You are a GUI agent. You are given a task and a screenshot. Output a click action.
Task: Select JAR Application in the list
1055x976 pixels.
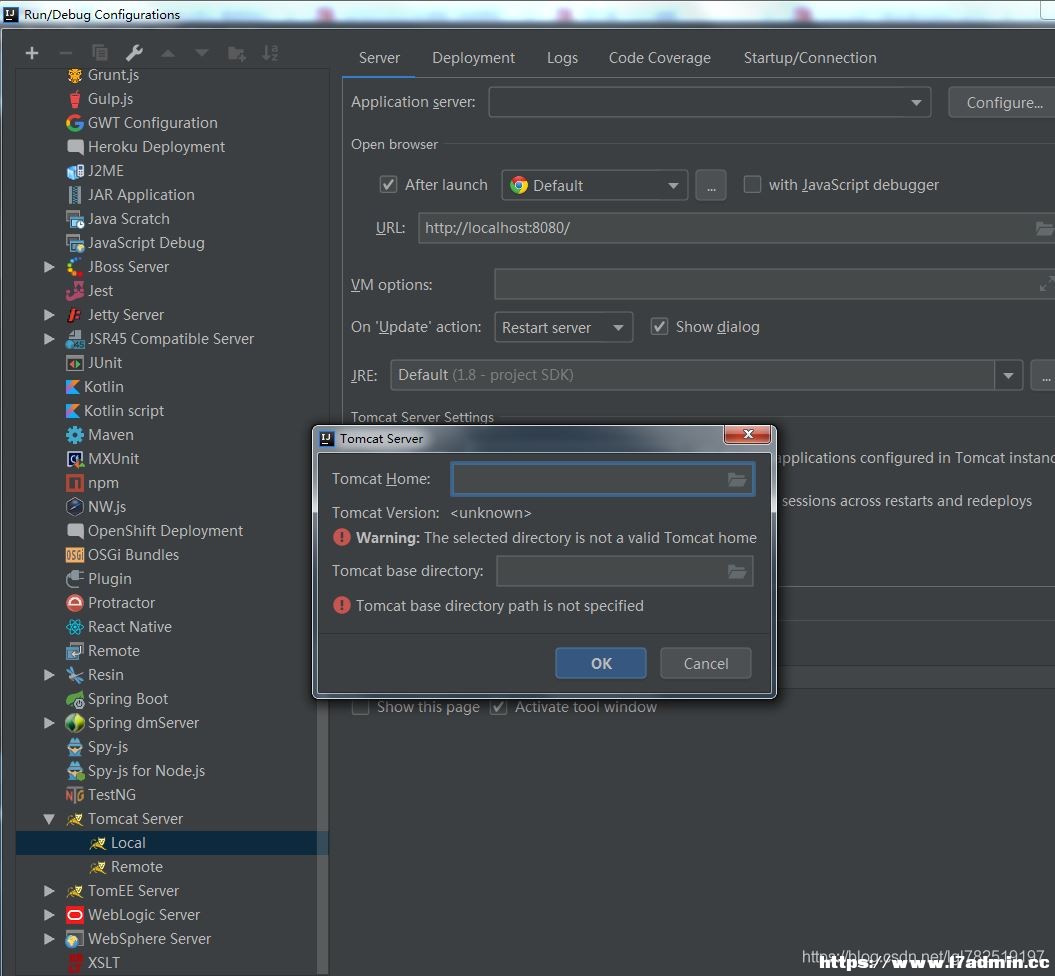tap(141, 195)
